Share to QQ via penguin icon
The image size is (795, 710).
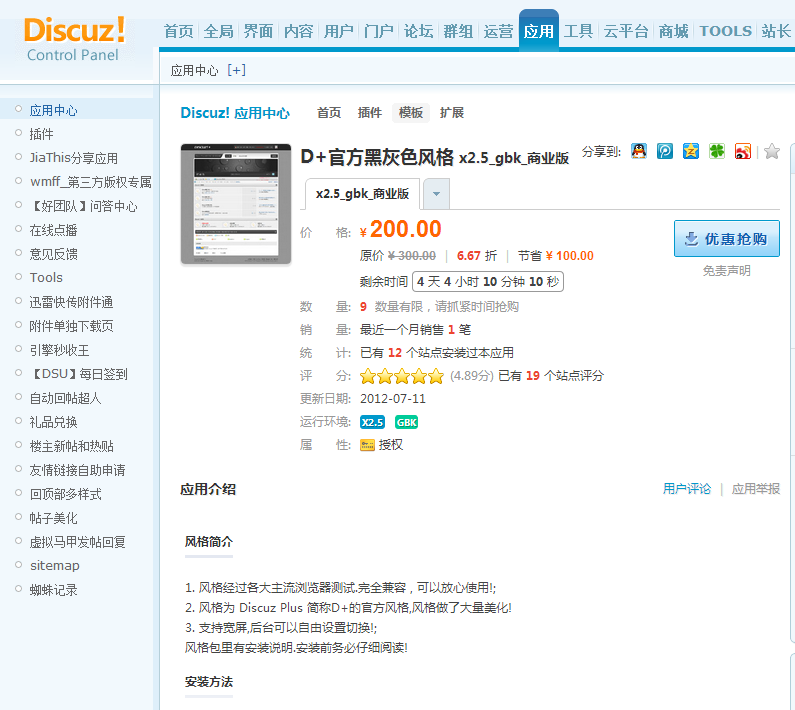point(639,151)
